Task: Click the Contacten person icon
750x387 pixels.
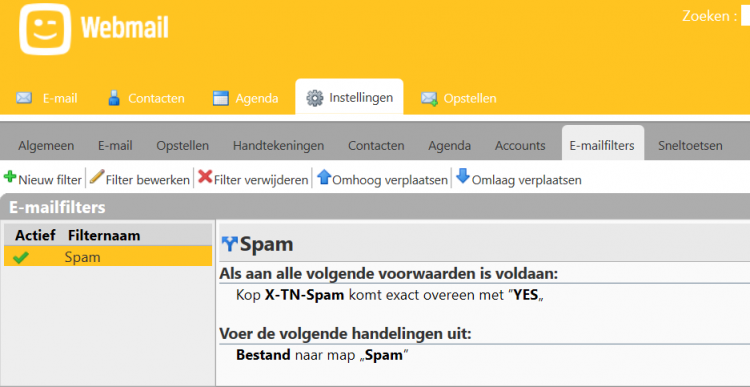Action: [114, 98]
